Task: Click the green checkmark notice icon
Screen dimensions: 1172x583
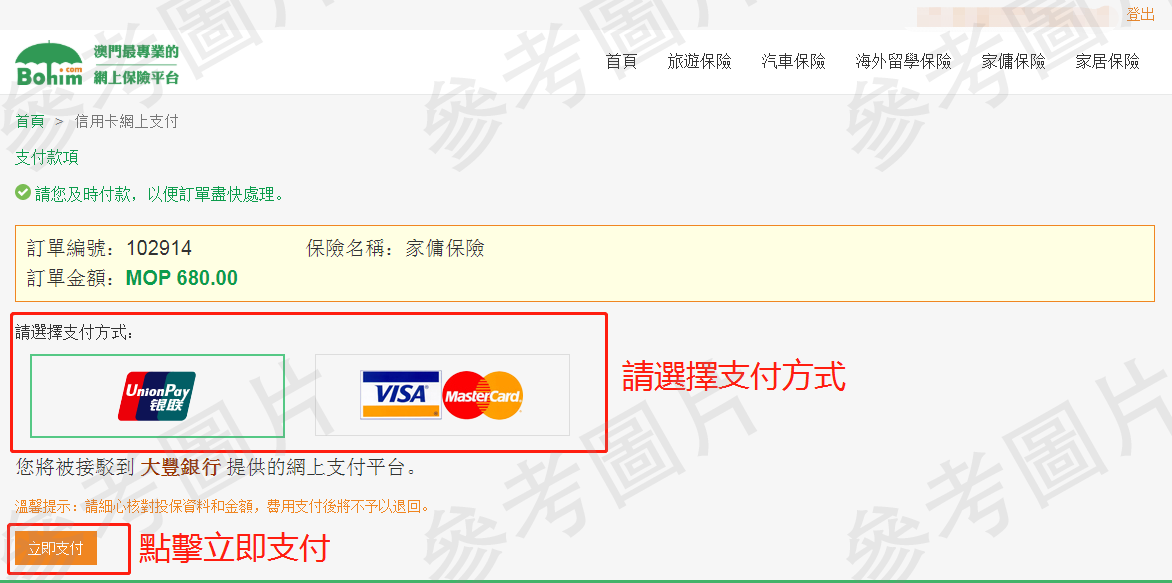Action: pyautogui.click(x=22, y=193)
